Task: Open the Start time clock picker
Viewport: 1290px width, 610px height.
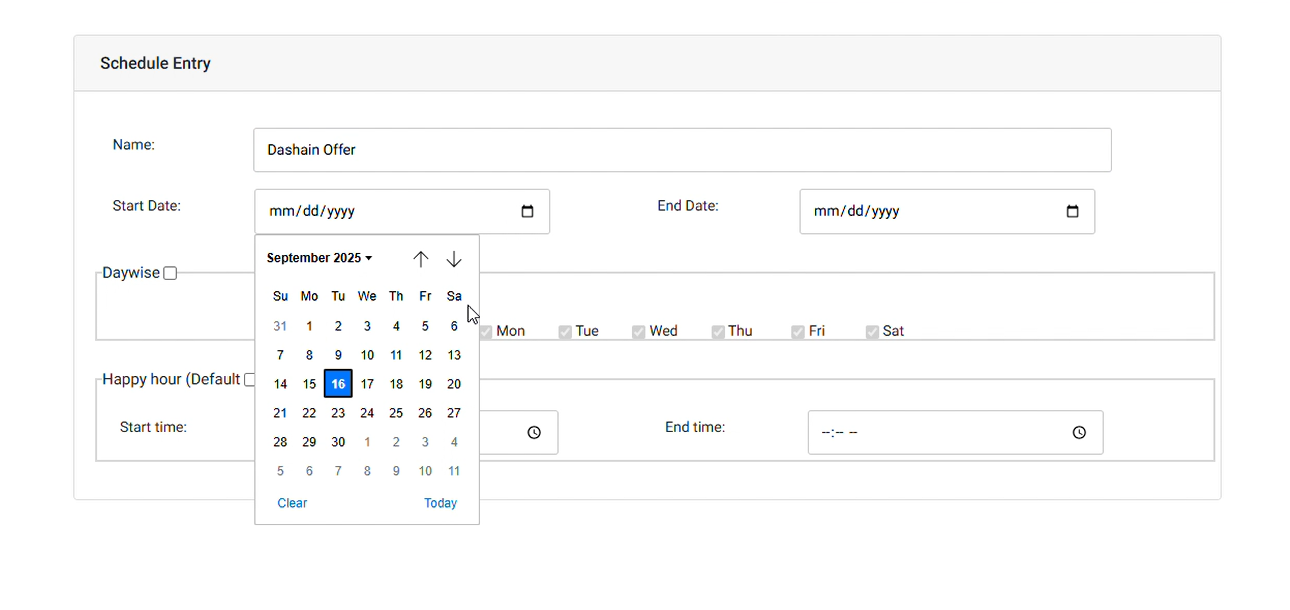Action: coord(533,432)
